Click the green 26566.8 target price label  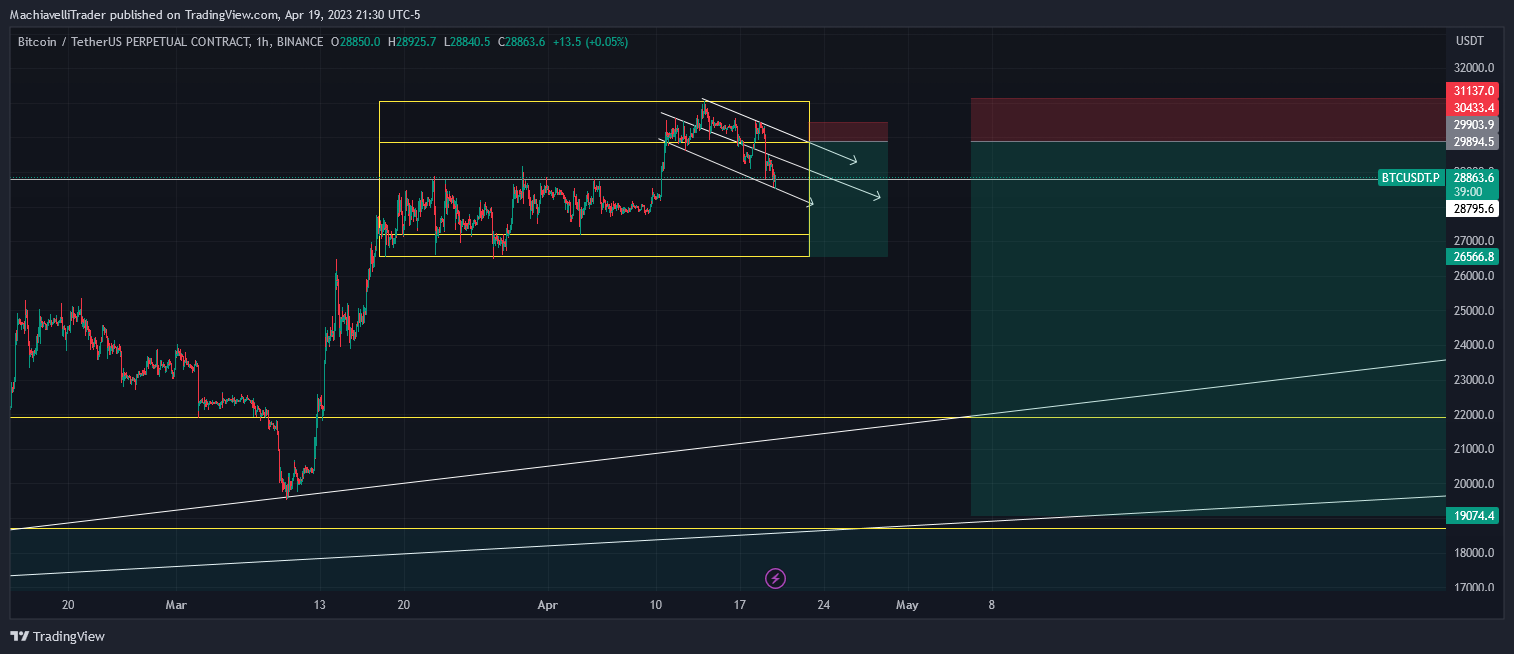(x=1472, y=256)
